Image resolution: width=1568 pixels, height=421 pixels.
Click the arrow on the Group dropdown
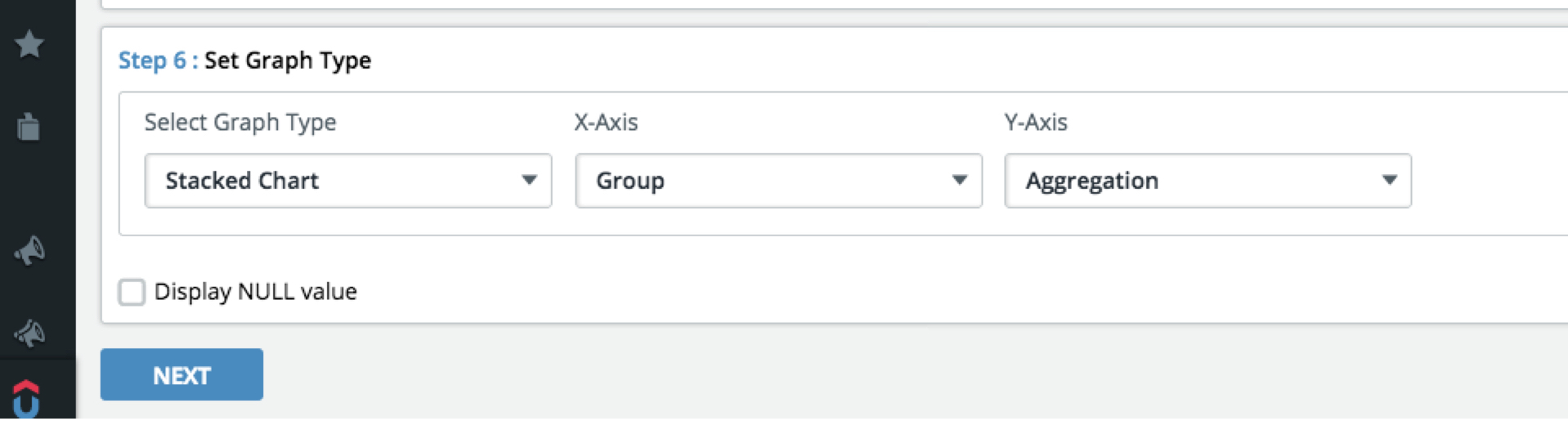960,180
